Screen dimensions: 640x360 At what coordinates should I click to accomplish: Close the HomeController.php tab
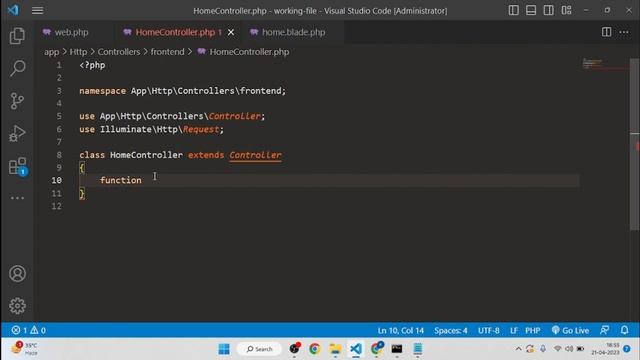pos(231,32)
